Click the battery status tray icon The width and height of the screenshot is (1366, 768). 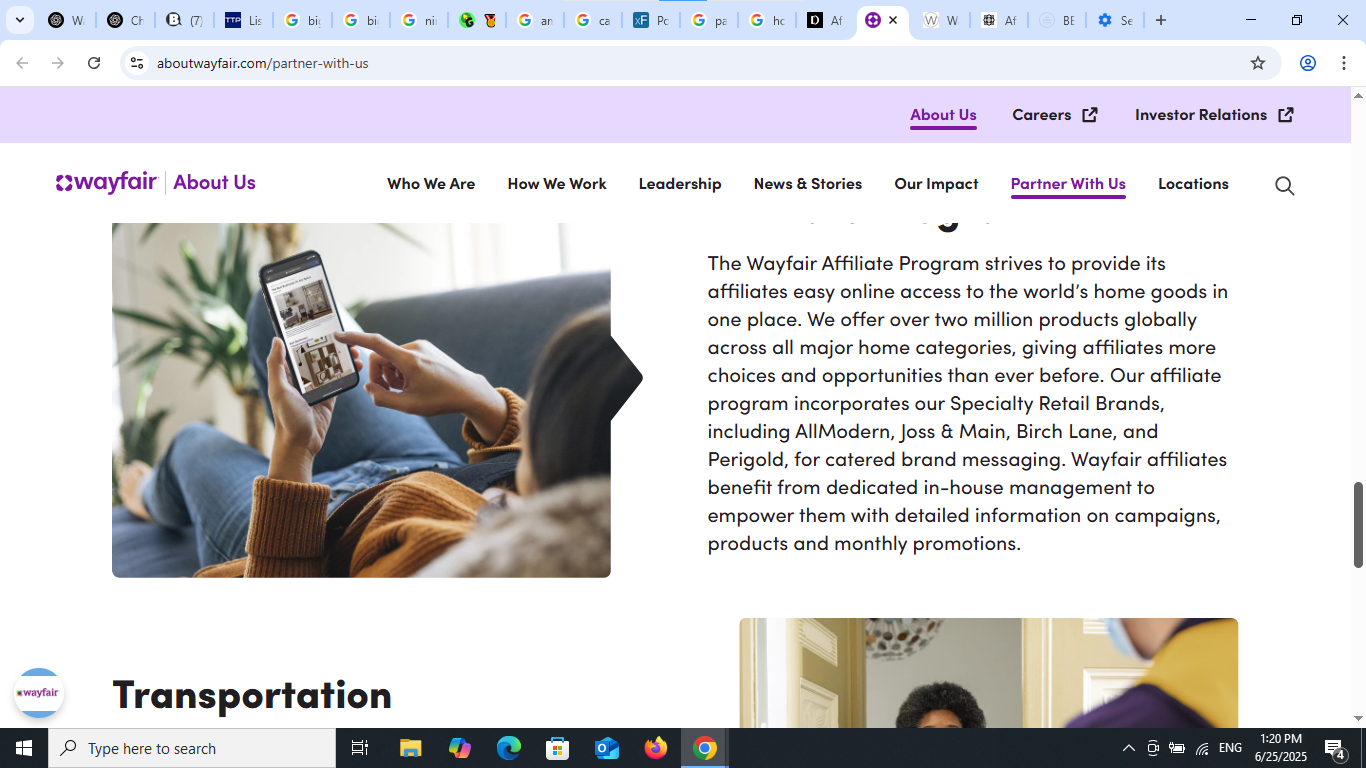tap(1177, 748)
